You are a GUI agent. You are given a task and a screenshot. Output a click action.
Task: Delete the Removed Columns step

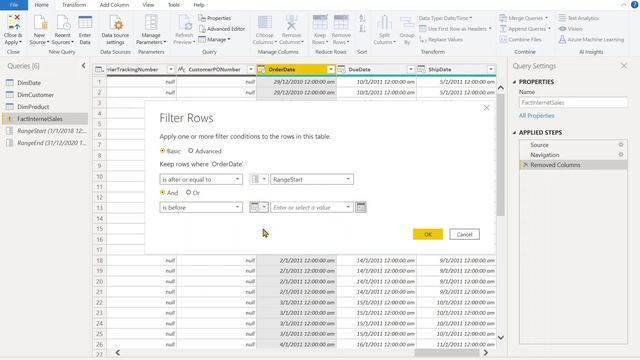pyautogui.click(x=525, y=165)
